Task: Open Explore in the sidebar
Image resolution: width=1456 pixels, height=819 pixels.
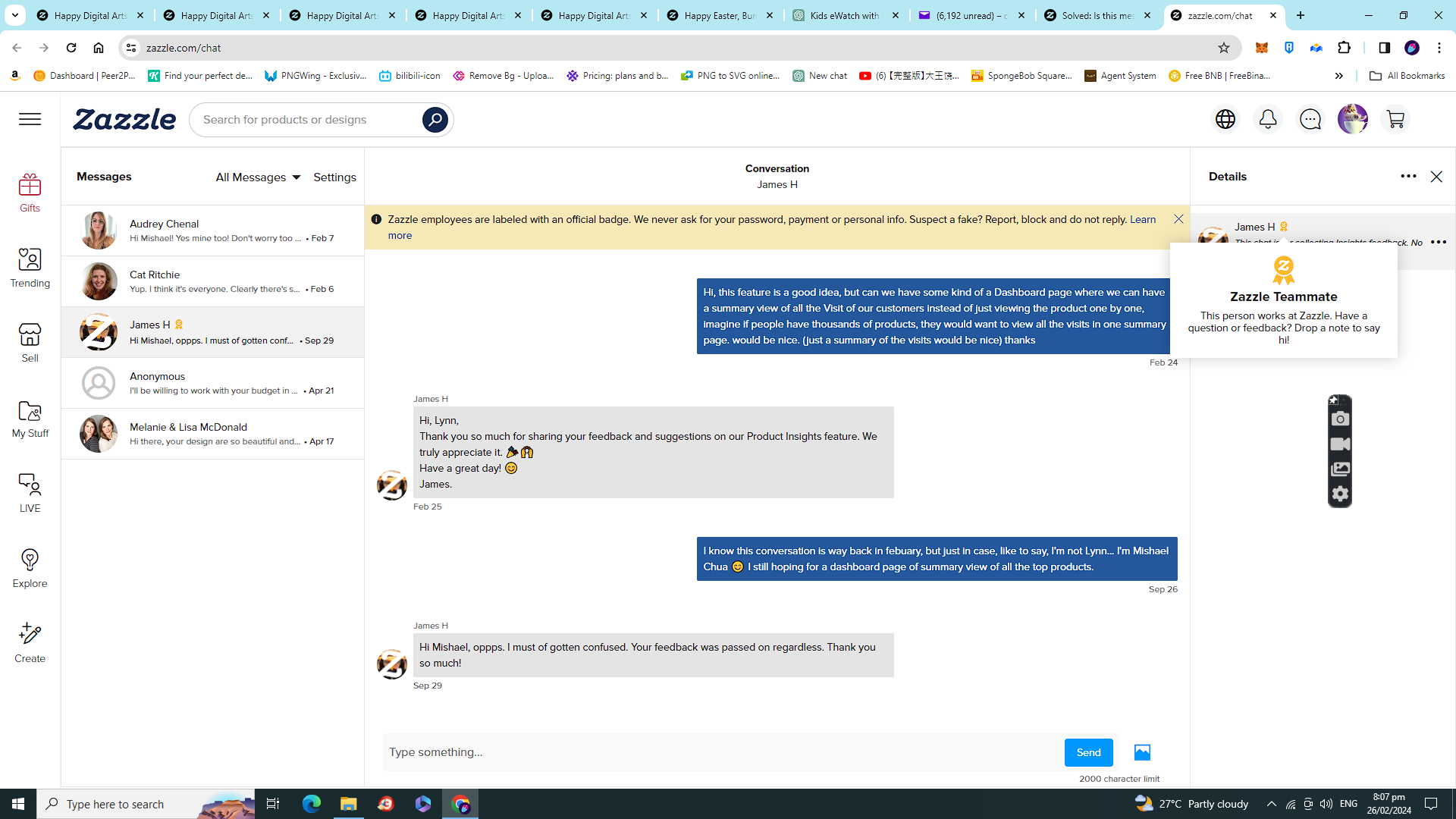Action: coord(30,568)
